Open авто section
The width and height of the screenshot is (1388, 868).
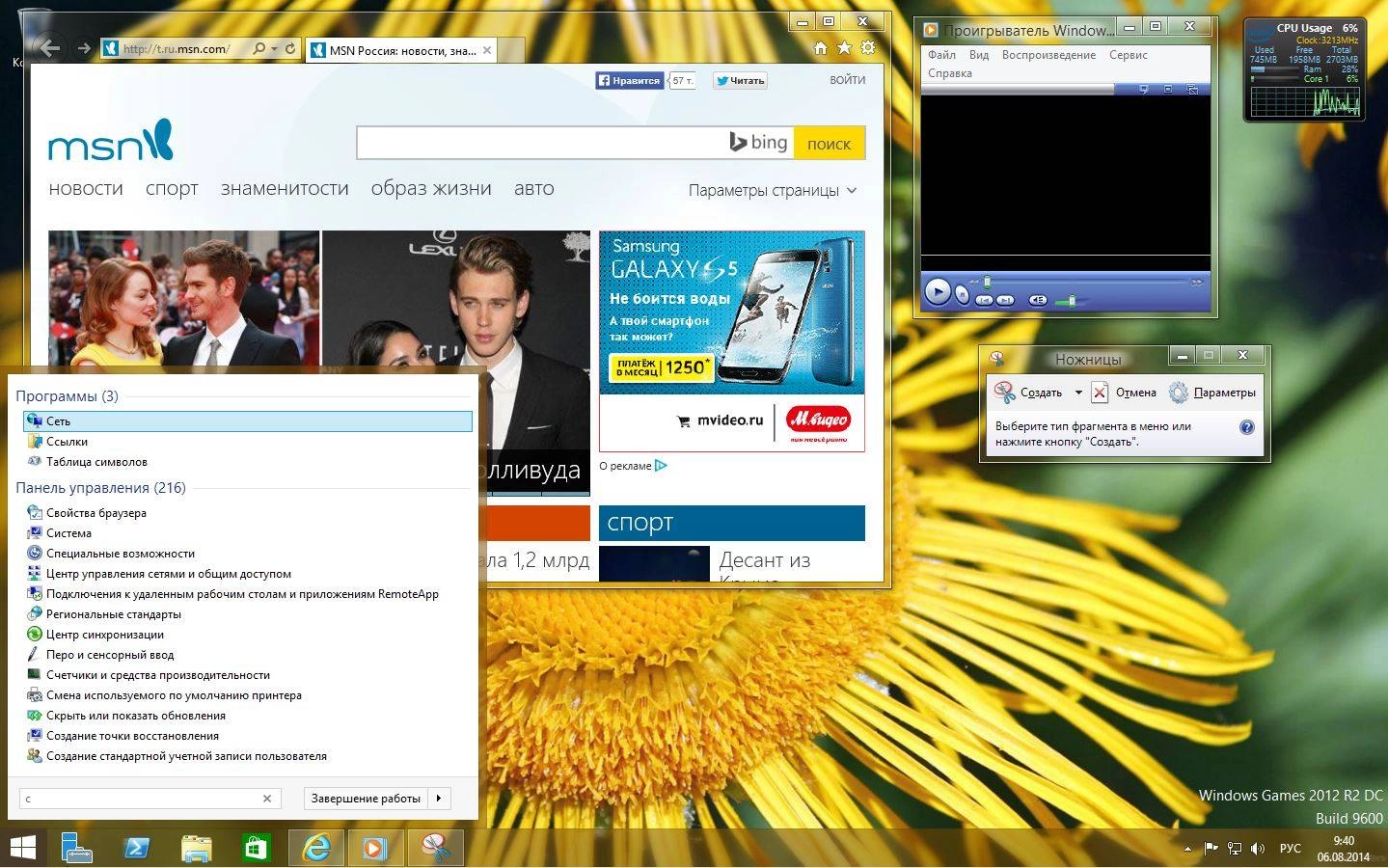point(534,189)
